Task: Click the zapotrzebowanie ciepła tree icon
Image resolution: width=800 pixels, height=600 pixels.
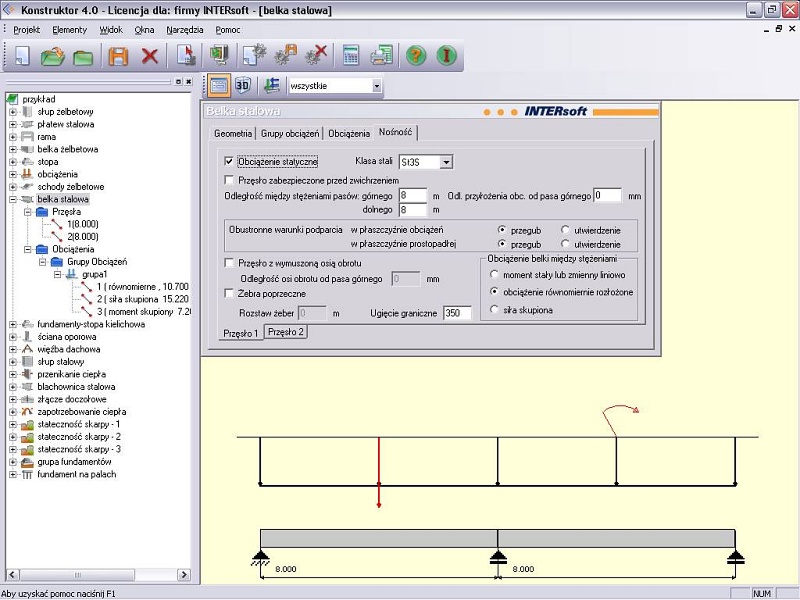Action: pyautogui.click(x=27, y=412)
